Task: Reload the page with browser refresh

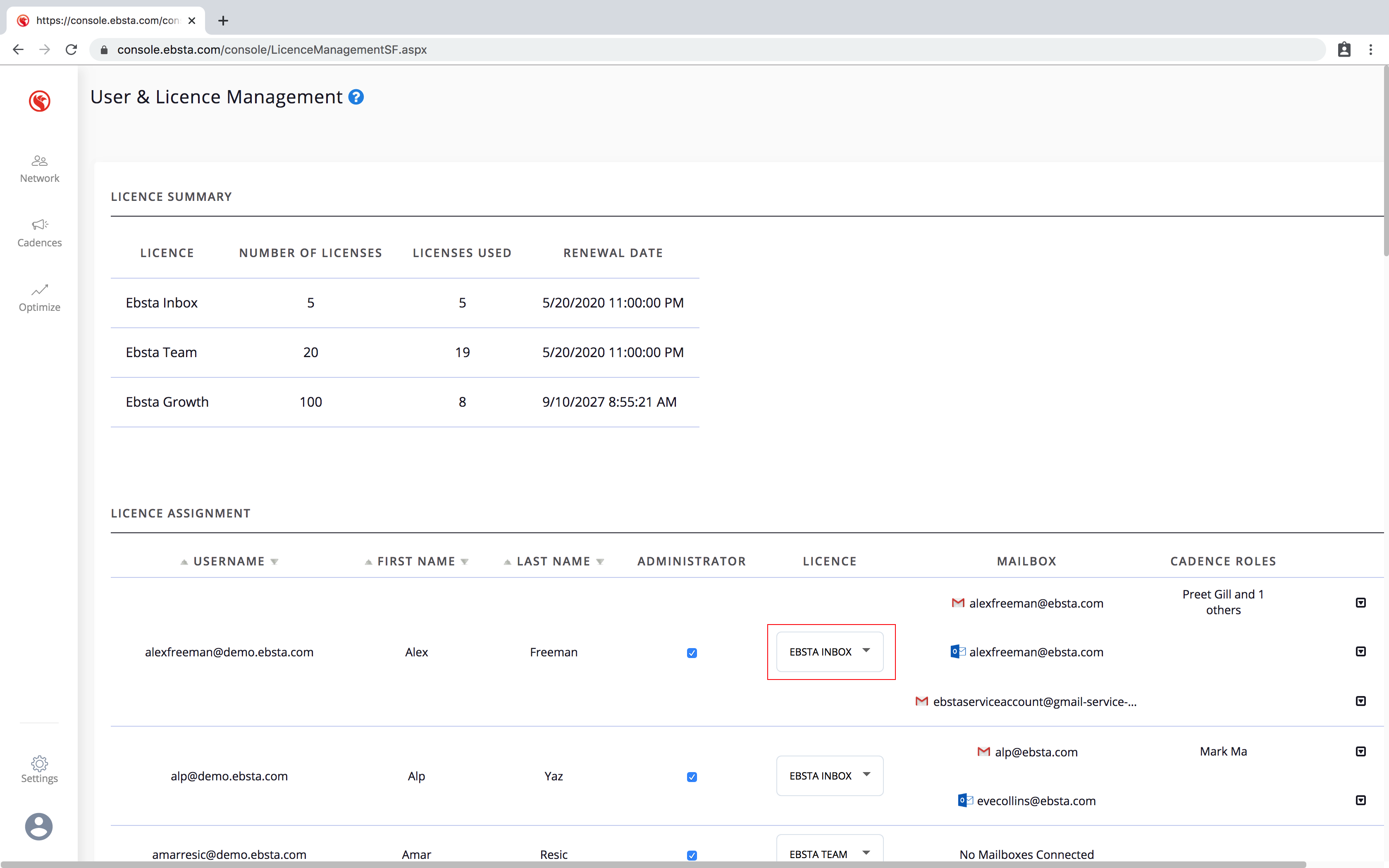Action: 71,50
